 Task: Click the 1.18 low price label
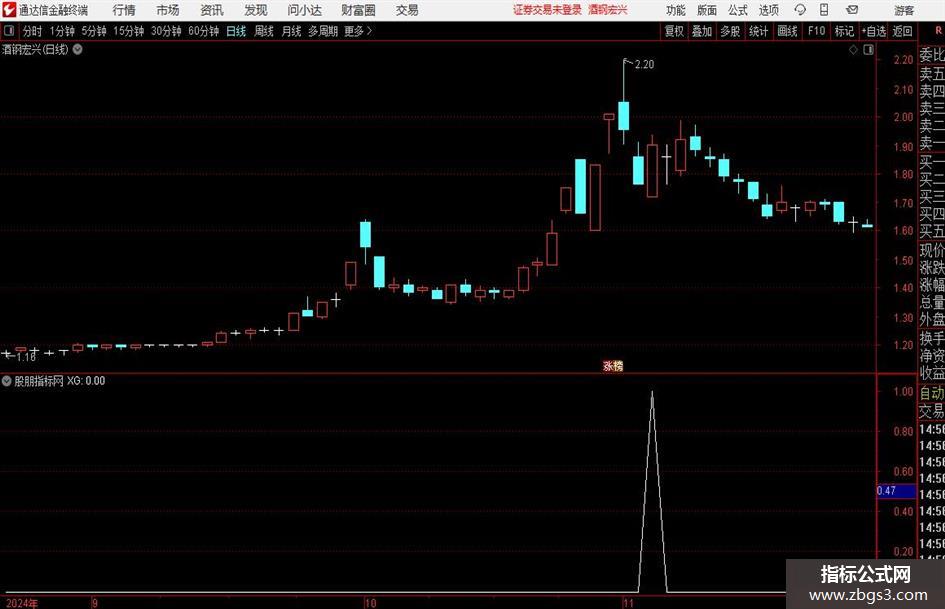27,357
